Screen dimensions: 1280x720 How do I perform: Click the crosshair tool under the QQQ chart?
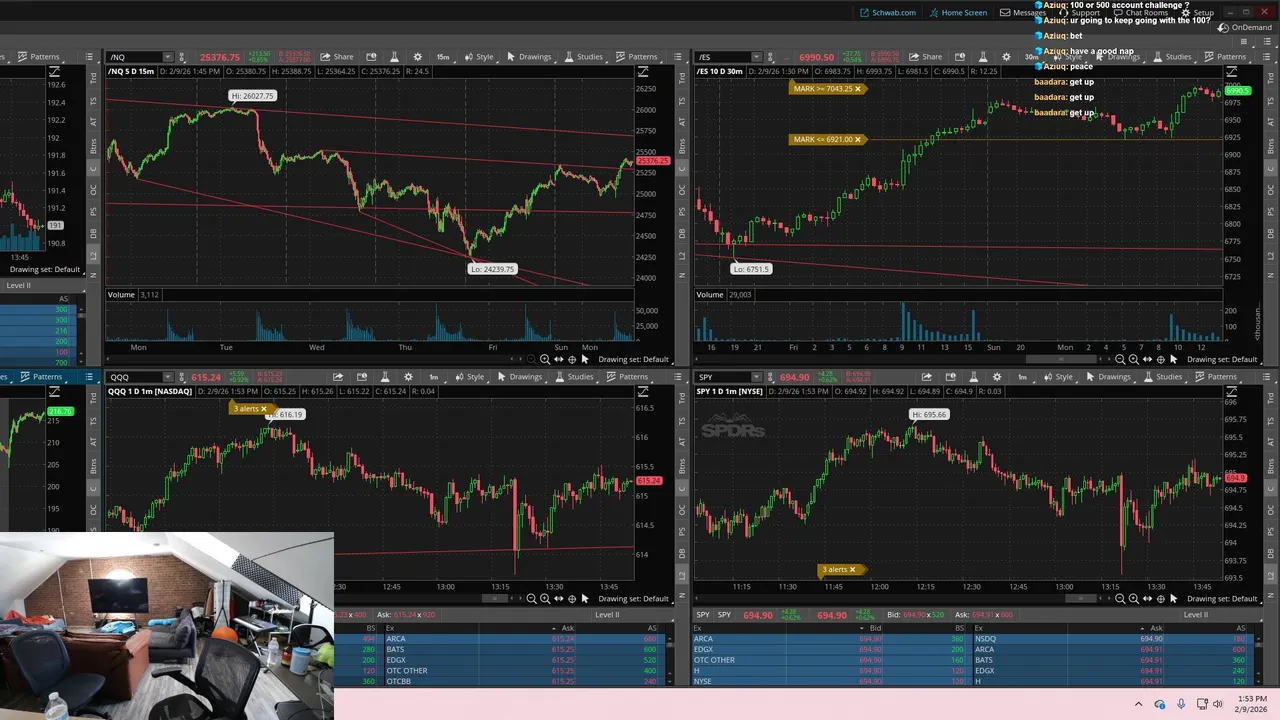coord(572,599)
